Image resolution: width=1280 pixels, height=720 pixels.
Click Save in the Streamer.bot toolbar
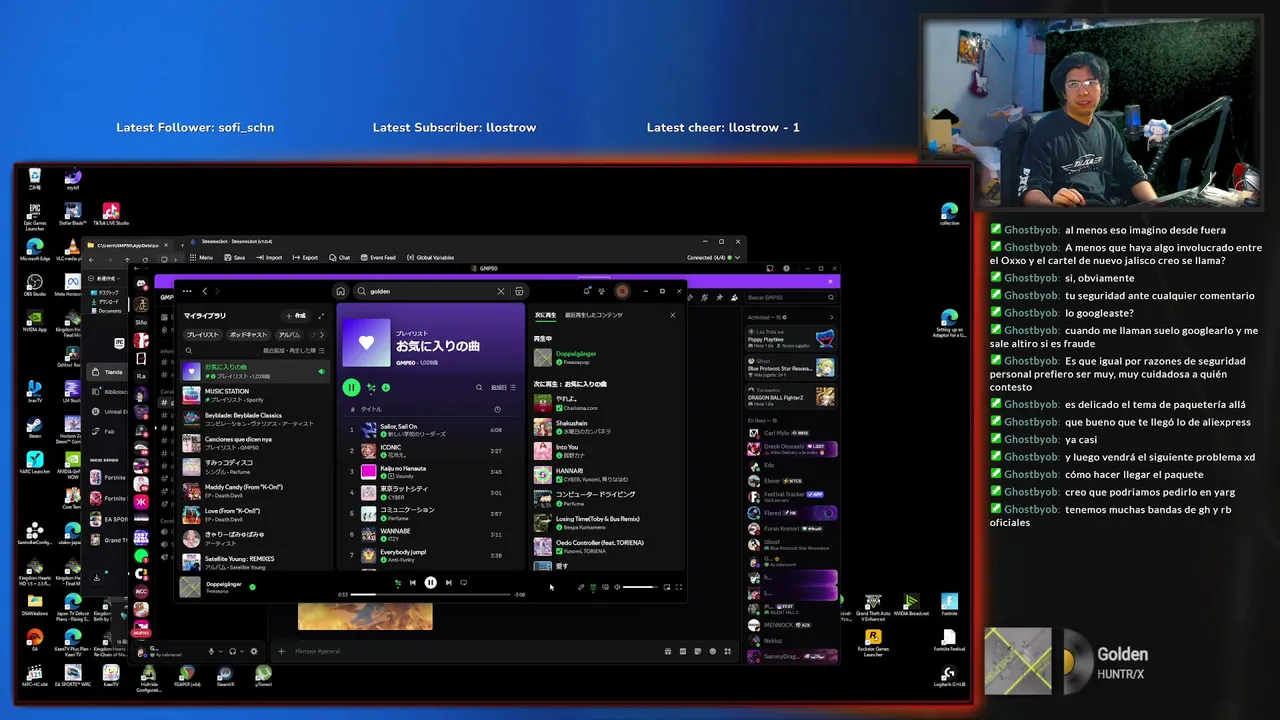click(x=235, y=257)
